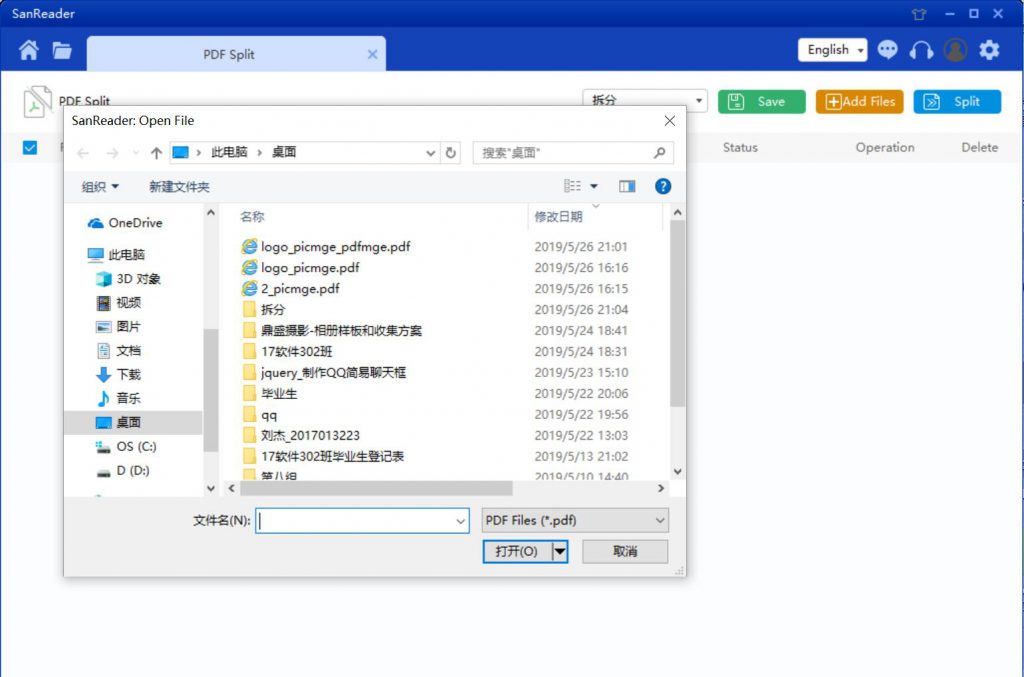The height and width of the screenshot is (677, 1024).
Task: Select OneDrive in the navigation pane
Action: (x=135, y=223)
